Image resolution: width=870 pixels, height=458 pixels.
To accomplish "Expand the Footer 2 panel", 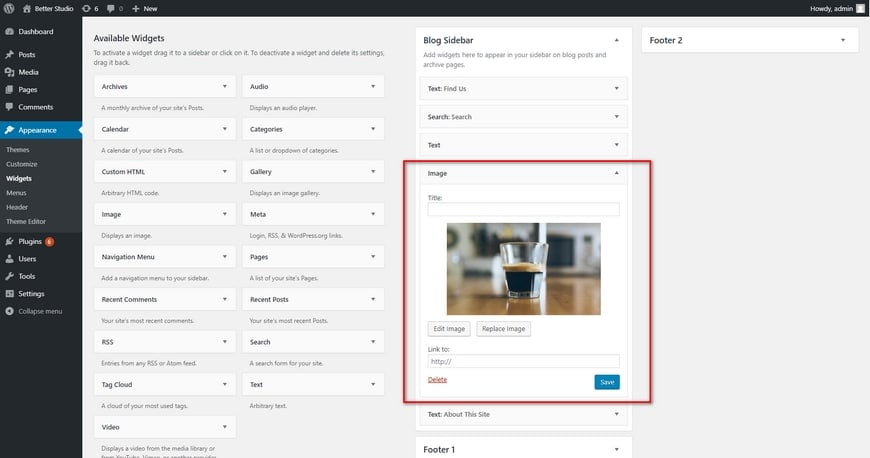I will (x=843, y=40).
